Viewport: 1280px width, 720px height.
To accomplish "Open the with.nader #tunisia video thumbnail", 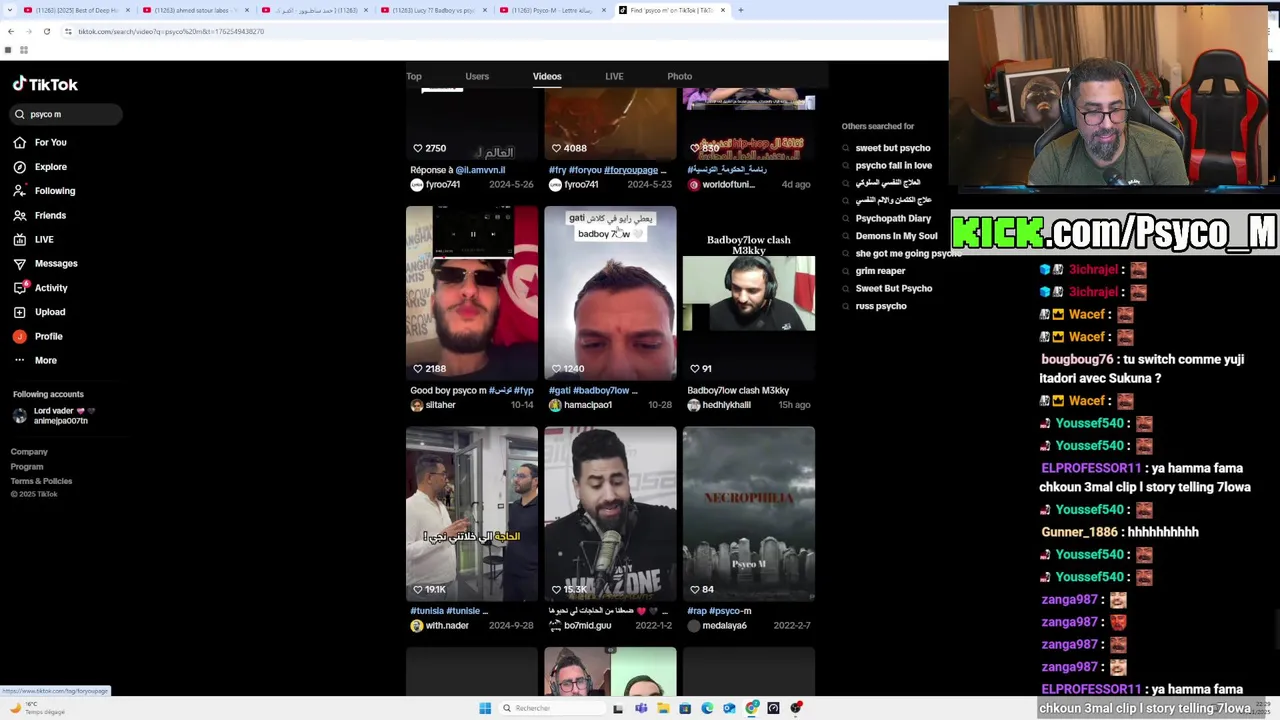I will 472,514.
